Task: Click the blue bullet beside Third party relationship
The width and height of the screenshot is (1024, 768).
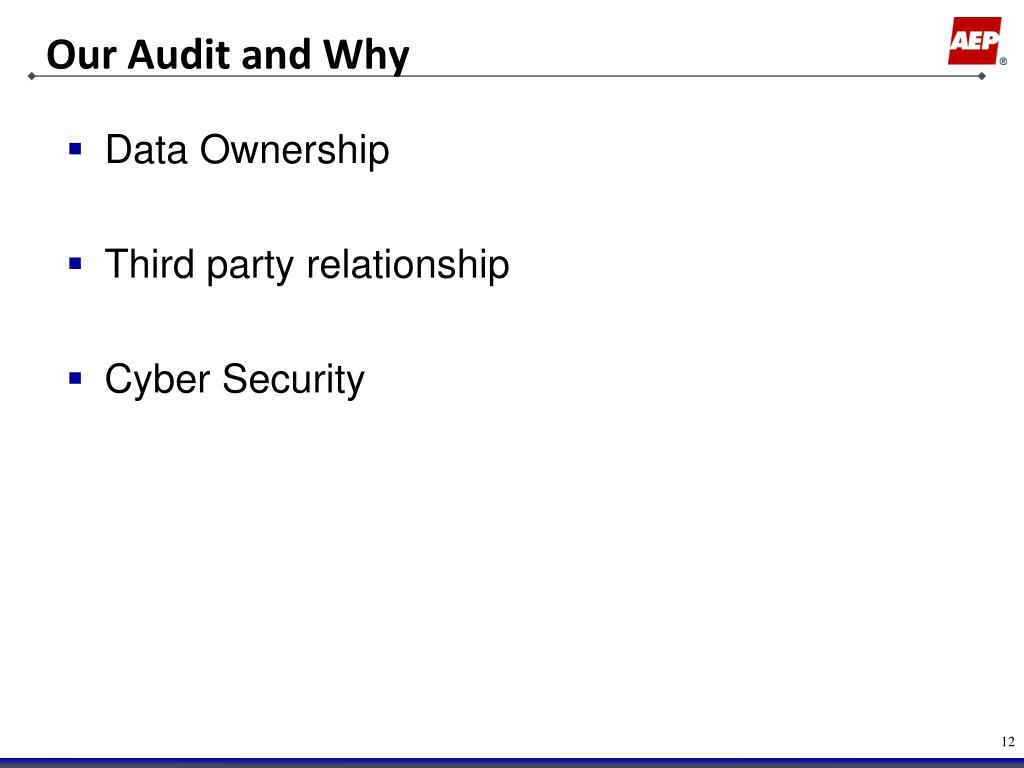Action: tap(76, 264)
